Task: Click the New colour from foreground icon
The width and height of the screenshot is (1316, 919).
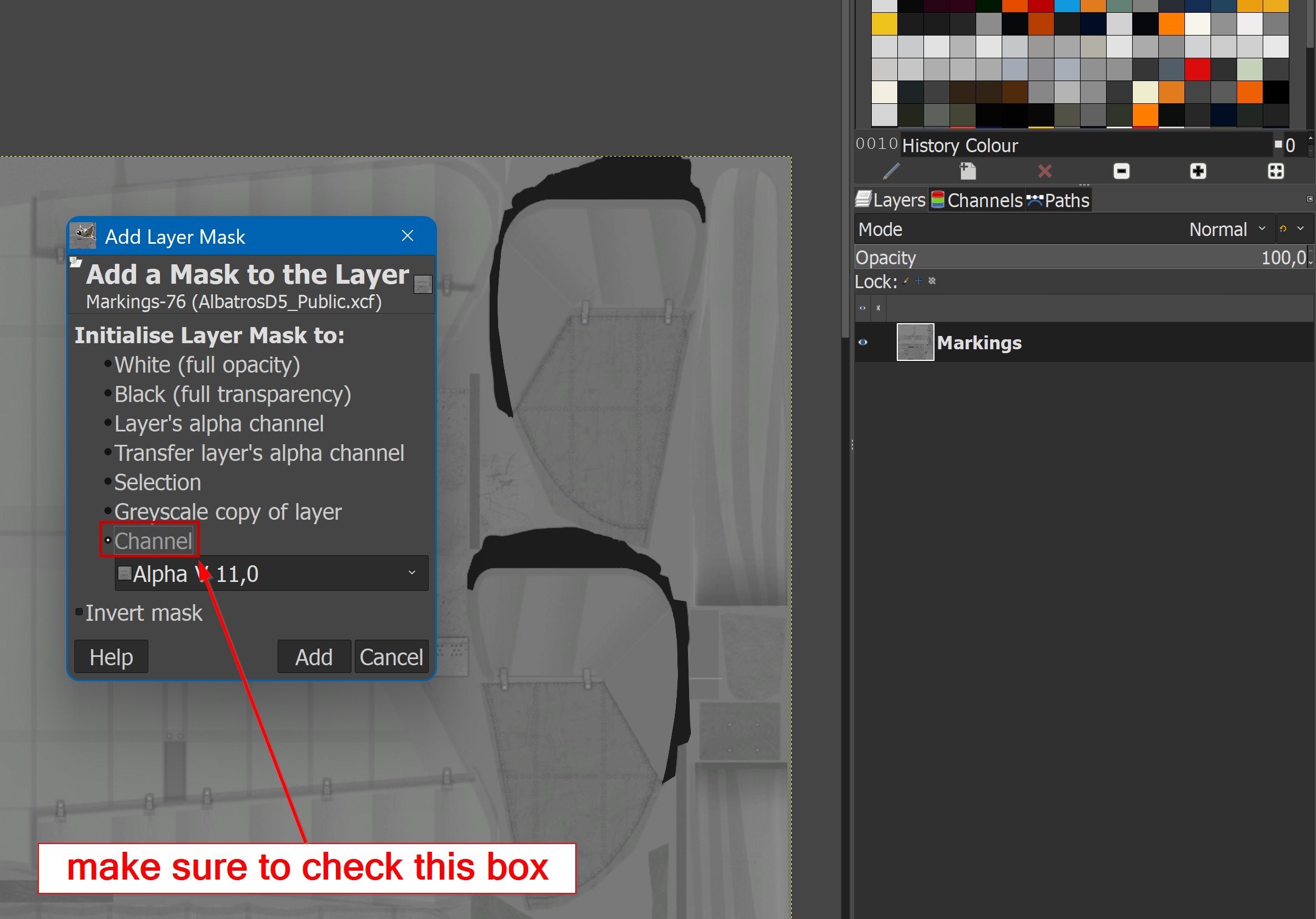Action: pyautogui.click(x=967, y=171)
